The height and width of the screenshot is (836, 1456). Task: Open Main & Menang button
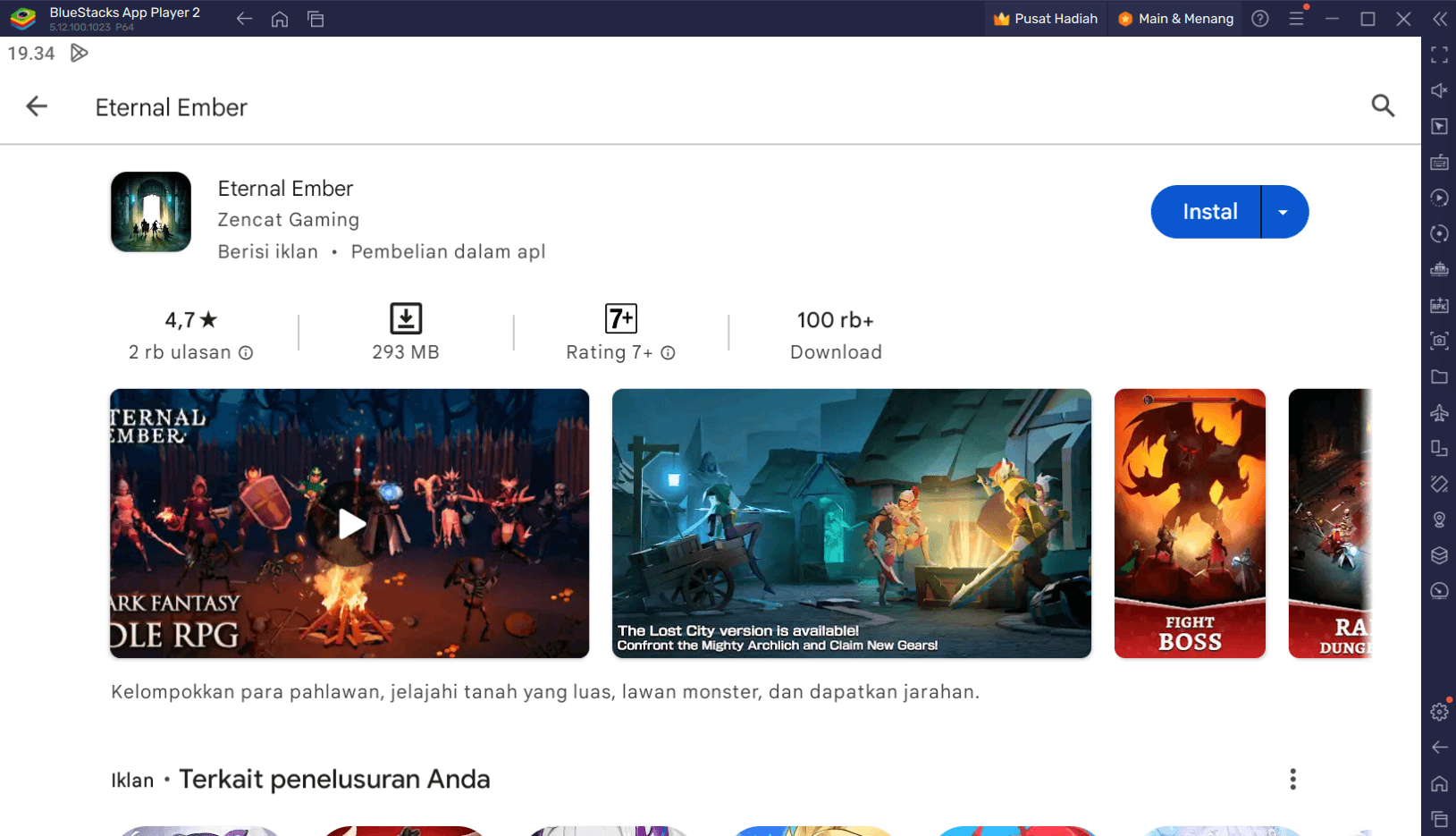click(1175, 19)
